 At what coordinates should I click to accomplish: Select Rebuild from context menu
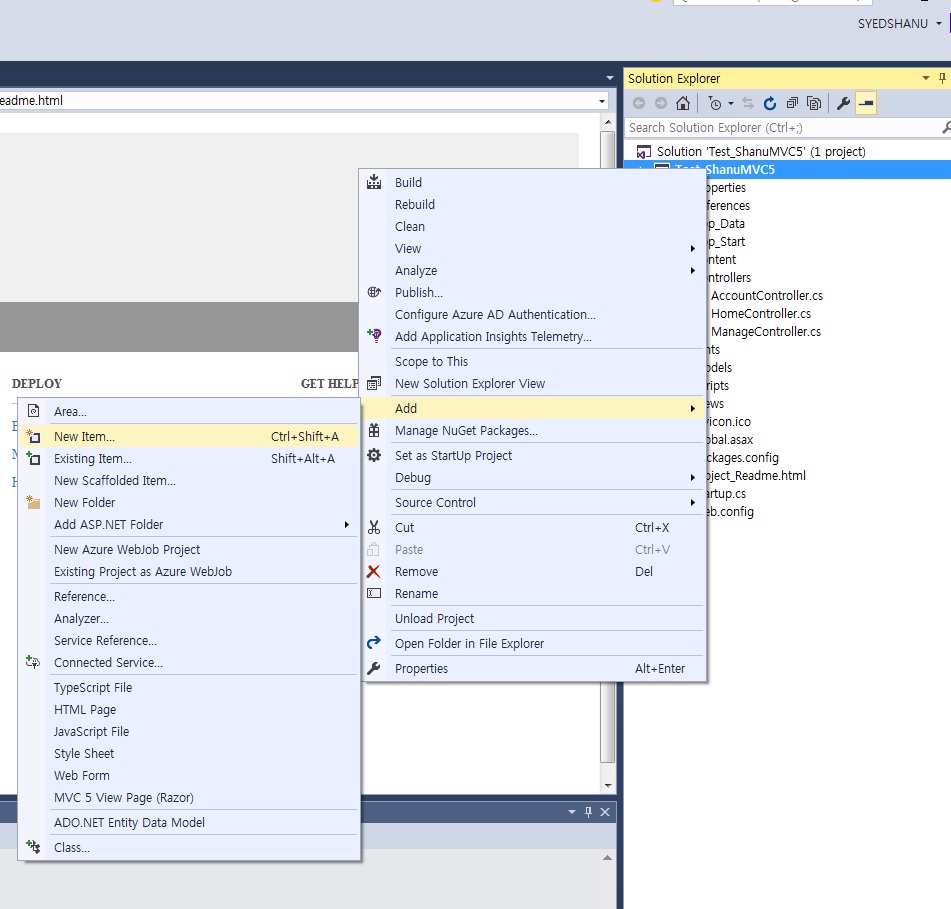pos(415,204)
